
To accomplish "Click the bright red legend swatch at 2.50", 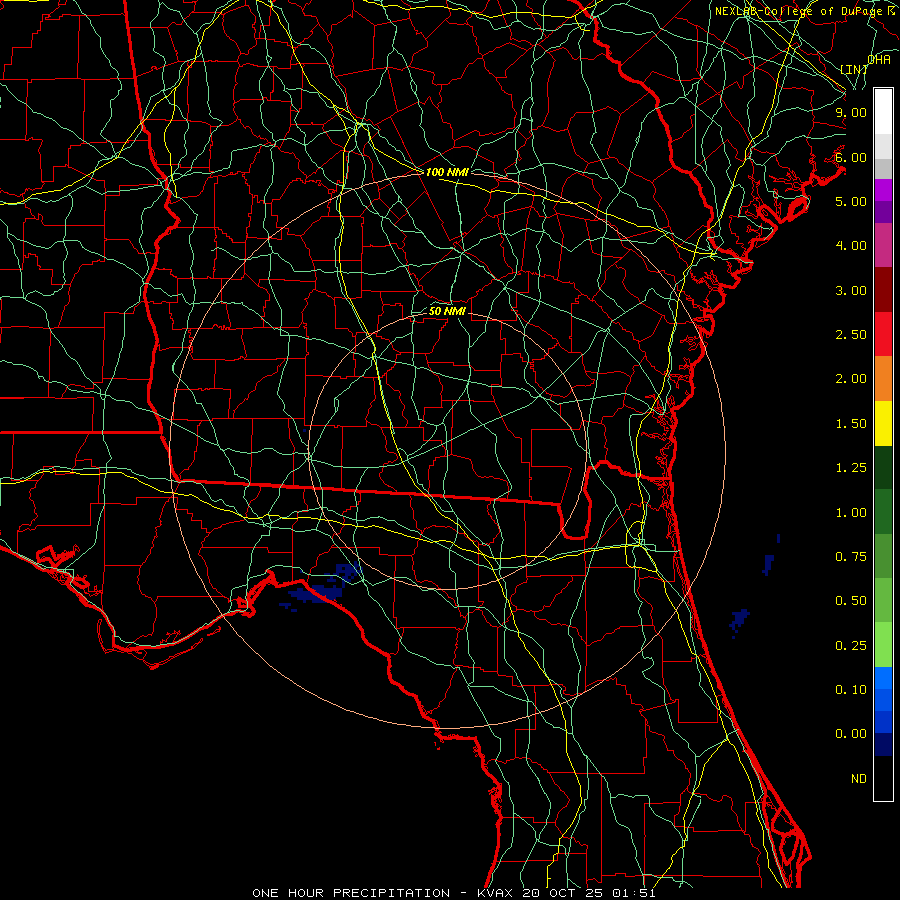I will (x=883, y=334).
